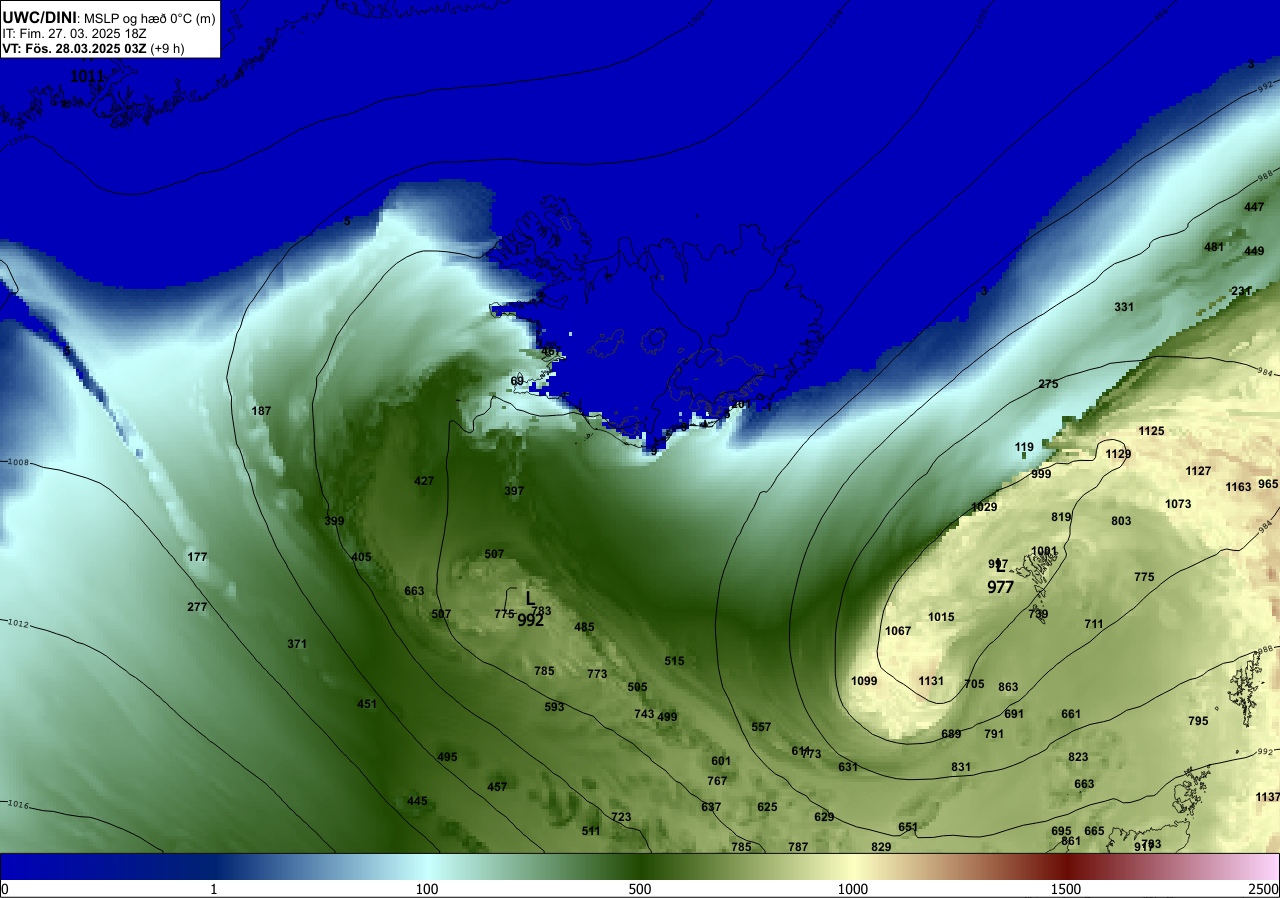Click the 1125 height value
Viewport: 1280px width, 898px height.
1151,431
